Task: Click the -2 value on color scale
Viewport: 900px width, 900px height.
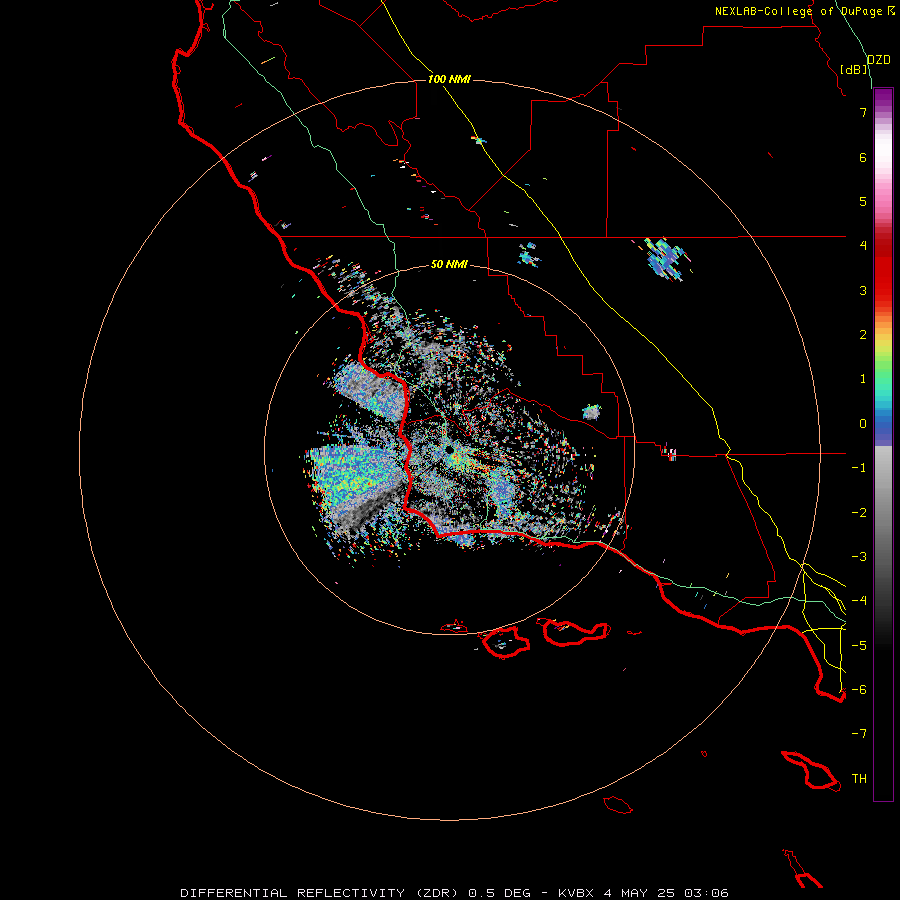Action: click(859, 513)
